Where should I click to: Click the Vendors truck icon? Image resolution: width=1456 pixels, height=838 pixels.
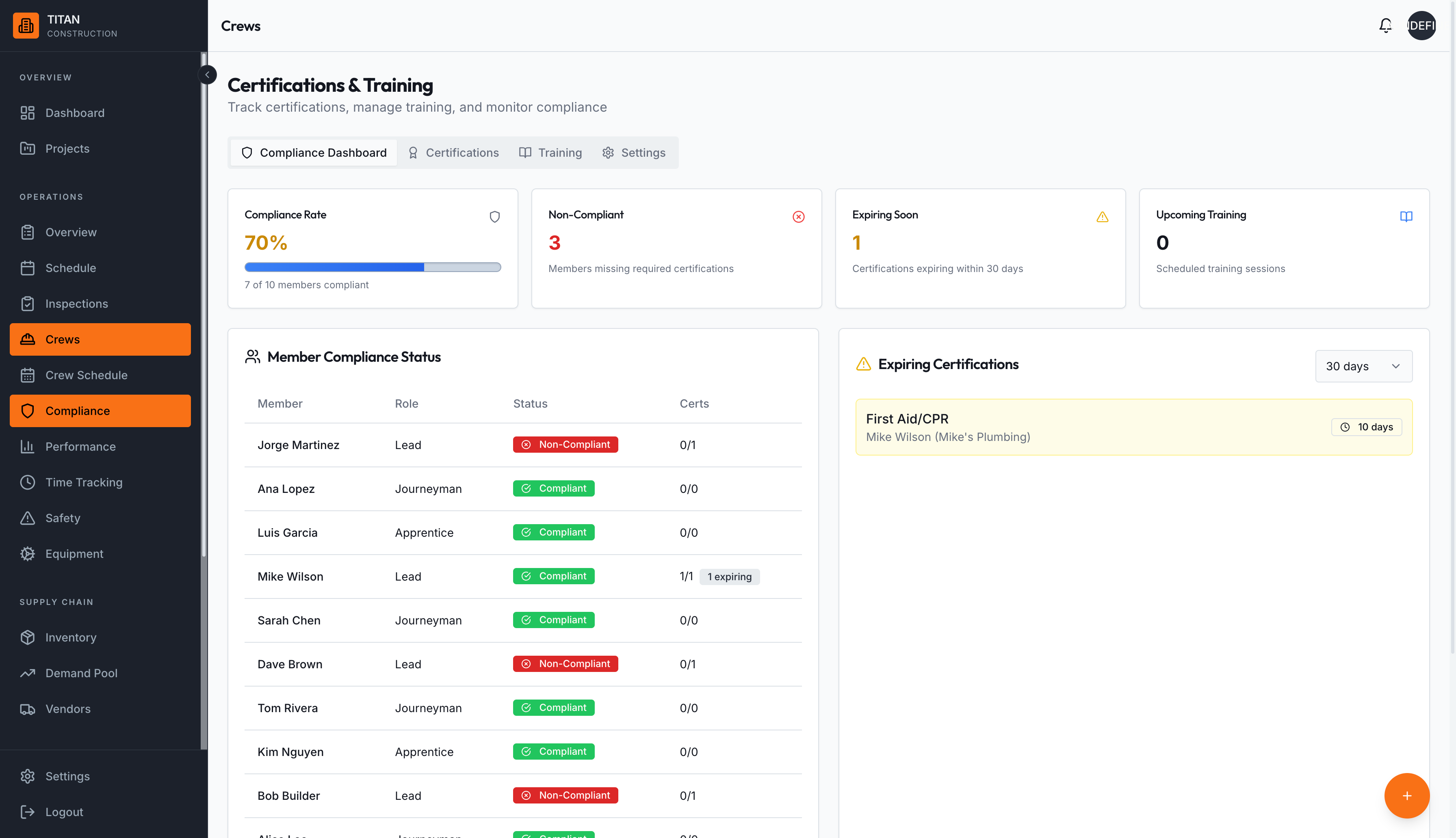(28, 708)
